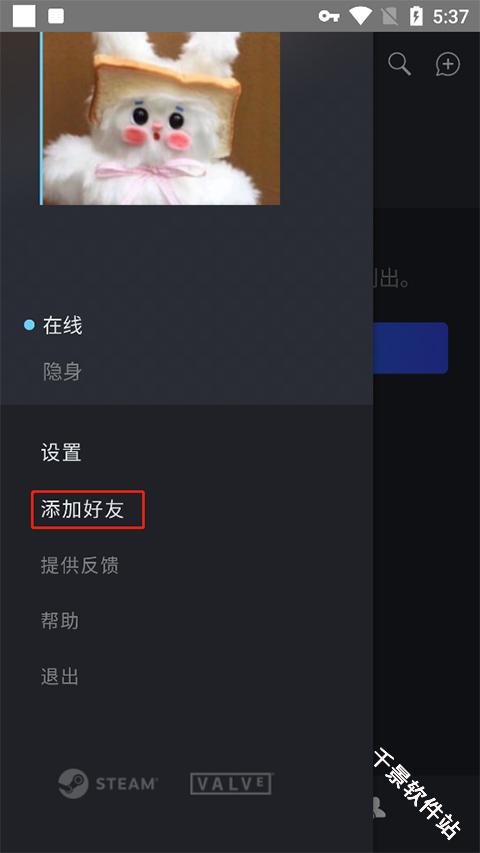Image resolution: width=480 pixels, height=853 pixels.
Task: Tap the Steam logo in the drawer
Action: [x=108, y=783]
